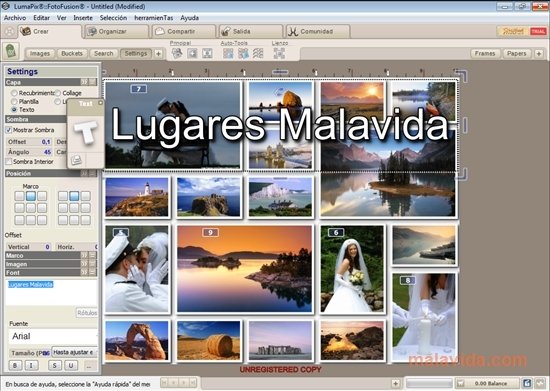
Task: Open the Inserte menu
Action: tap(83, 18)
